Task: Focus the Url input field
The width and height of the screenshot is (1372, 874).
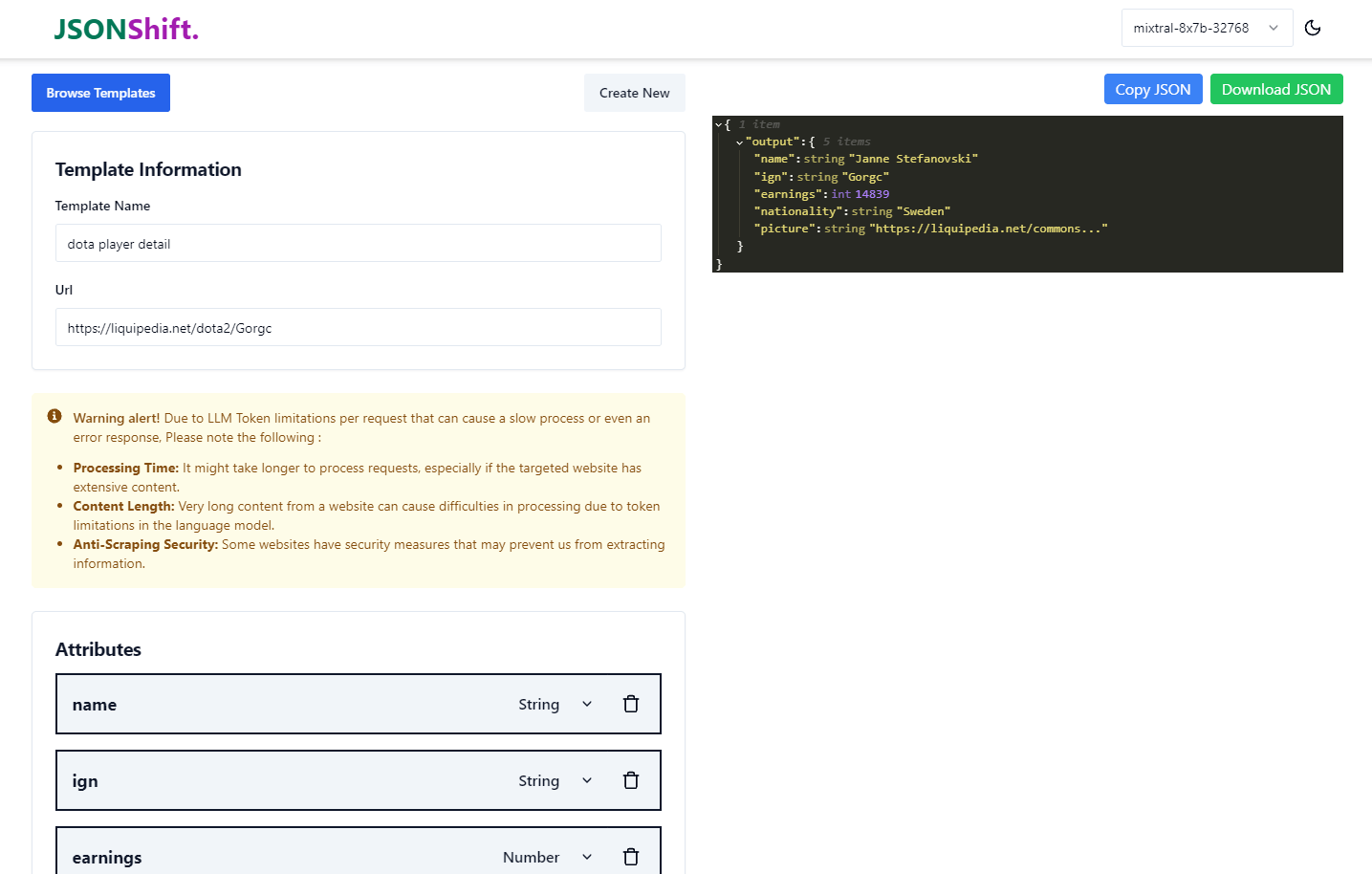Action: (x=359, y=327)
